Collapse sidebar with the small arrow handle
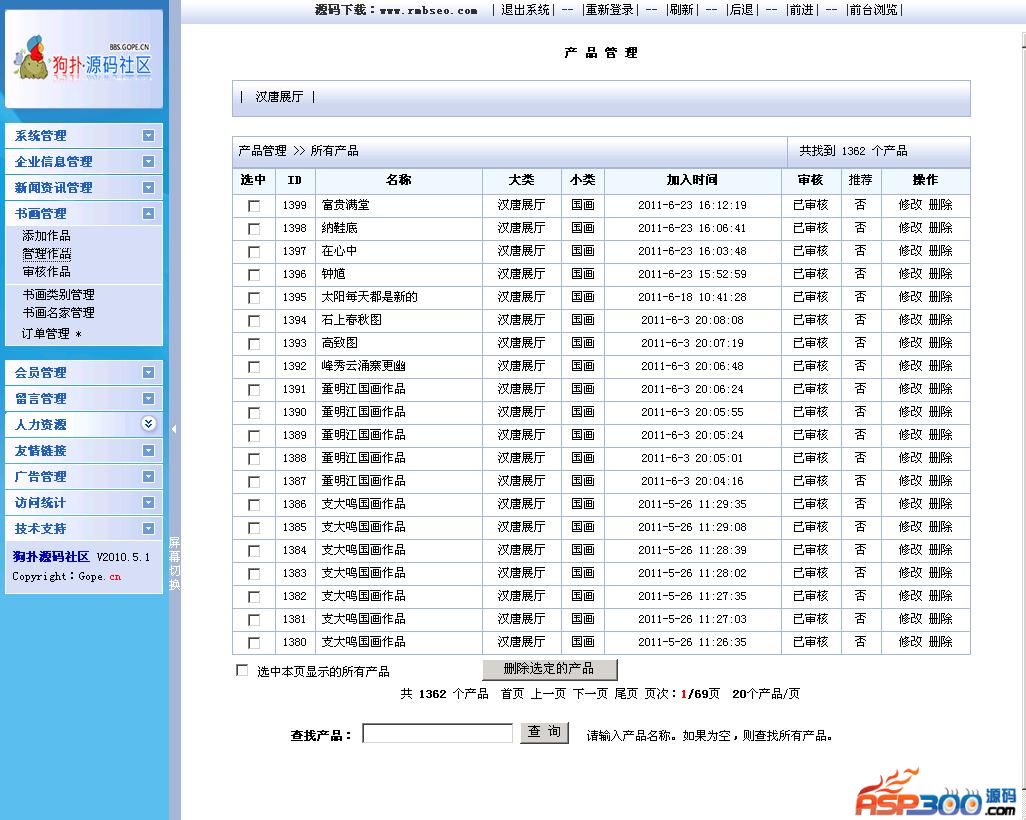 pyautogui.click(x=174, y=429)
